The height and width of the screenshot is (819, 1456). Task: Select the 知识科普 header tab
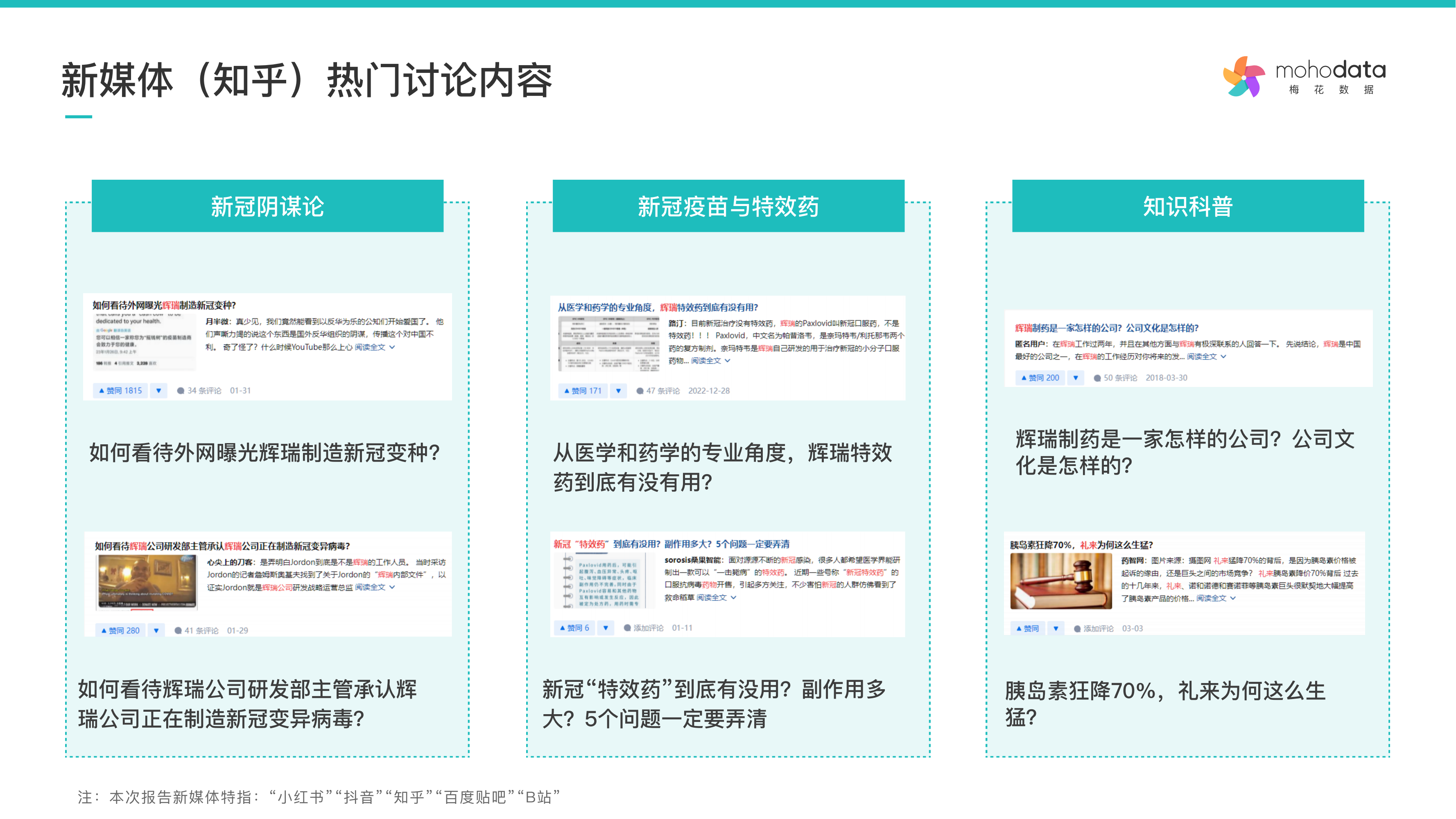1187,206
